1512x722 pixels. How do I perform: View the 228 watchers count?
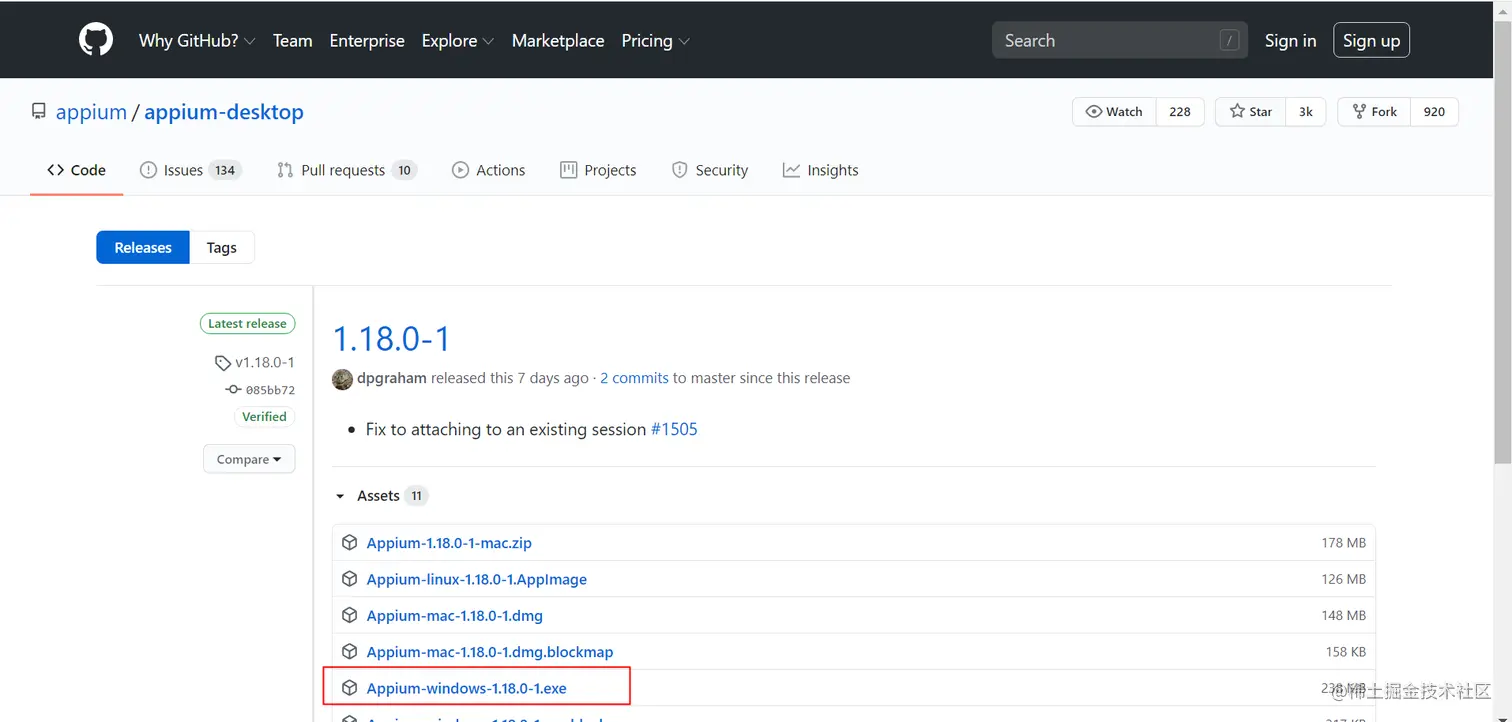click(x=1180, y=112)
